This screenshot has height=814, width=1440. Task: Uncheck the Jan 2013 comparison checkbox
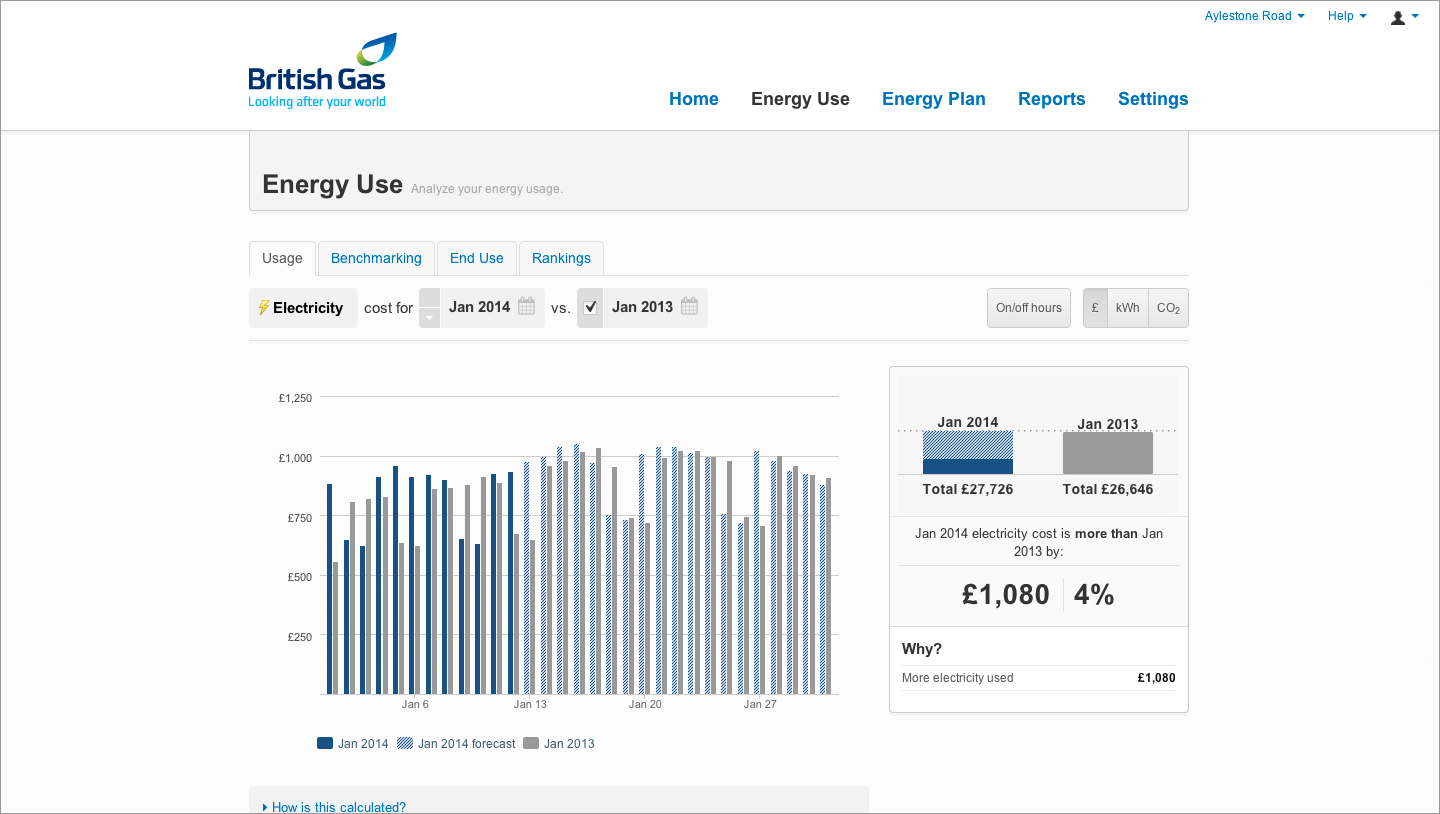pos(590,307)
